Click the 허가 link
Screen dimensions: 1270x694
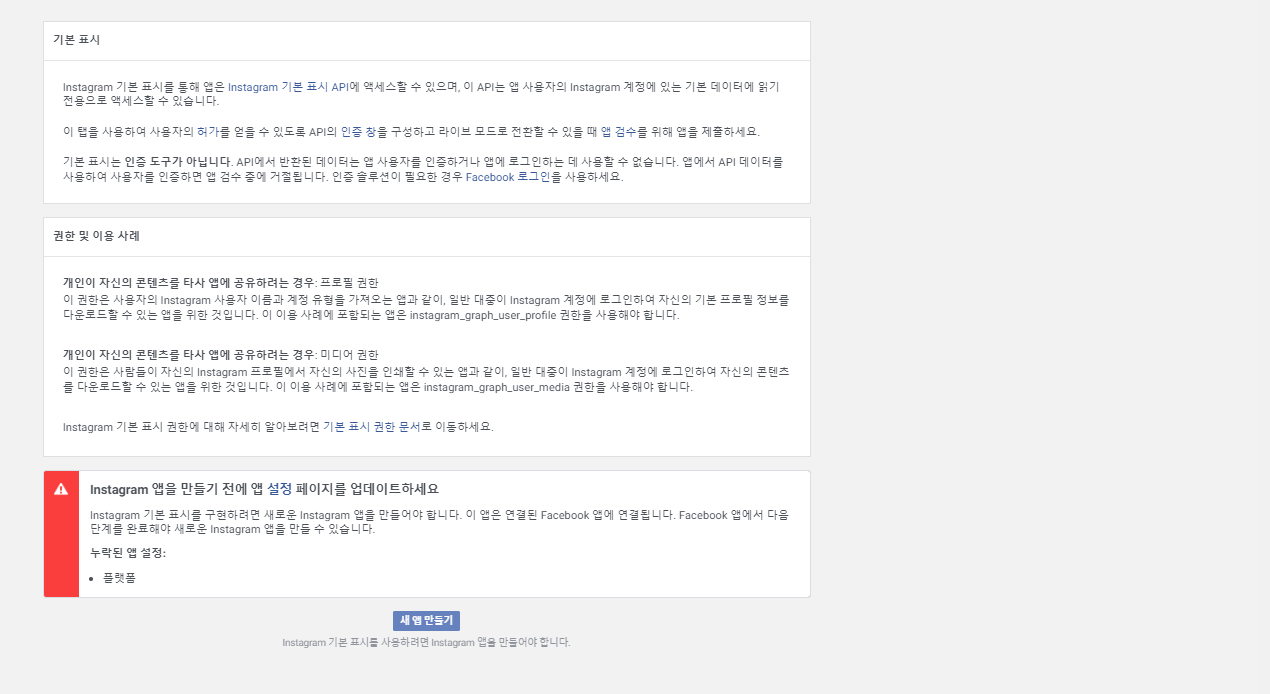208,132
